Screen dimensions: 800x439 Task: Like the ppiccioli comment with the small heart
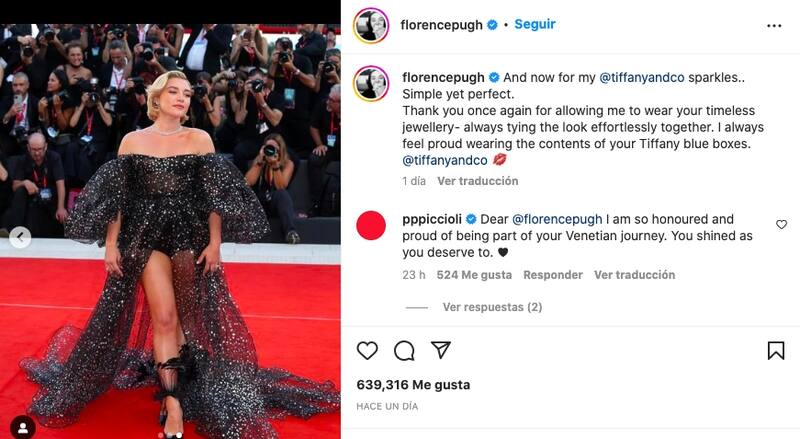click(x=781, y=225)
